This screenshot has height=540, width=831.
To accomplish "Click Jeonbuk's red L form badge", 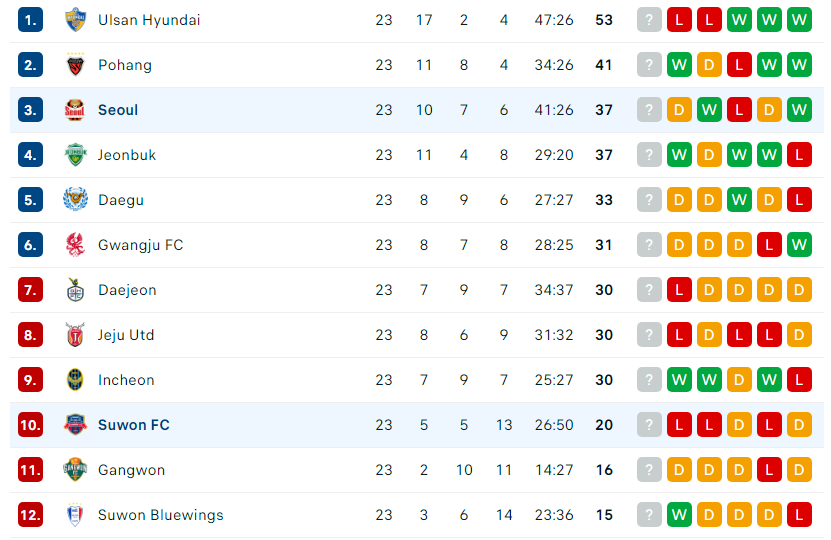I will pos(799,155).
